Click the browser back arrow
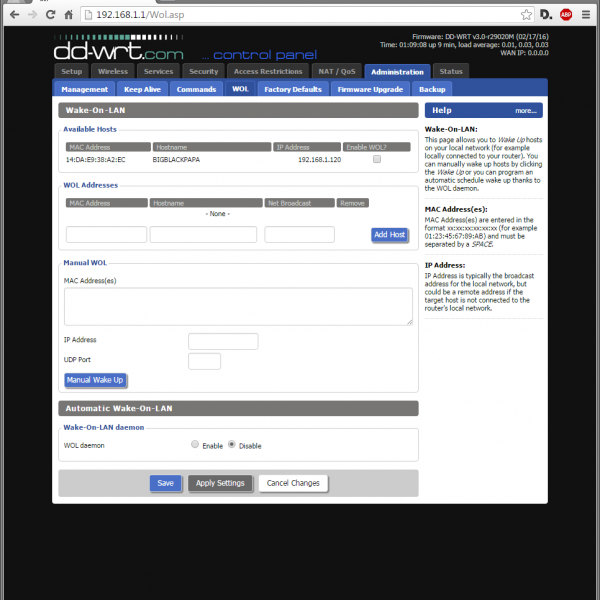 point(14,15)
